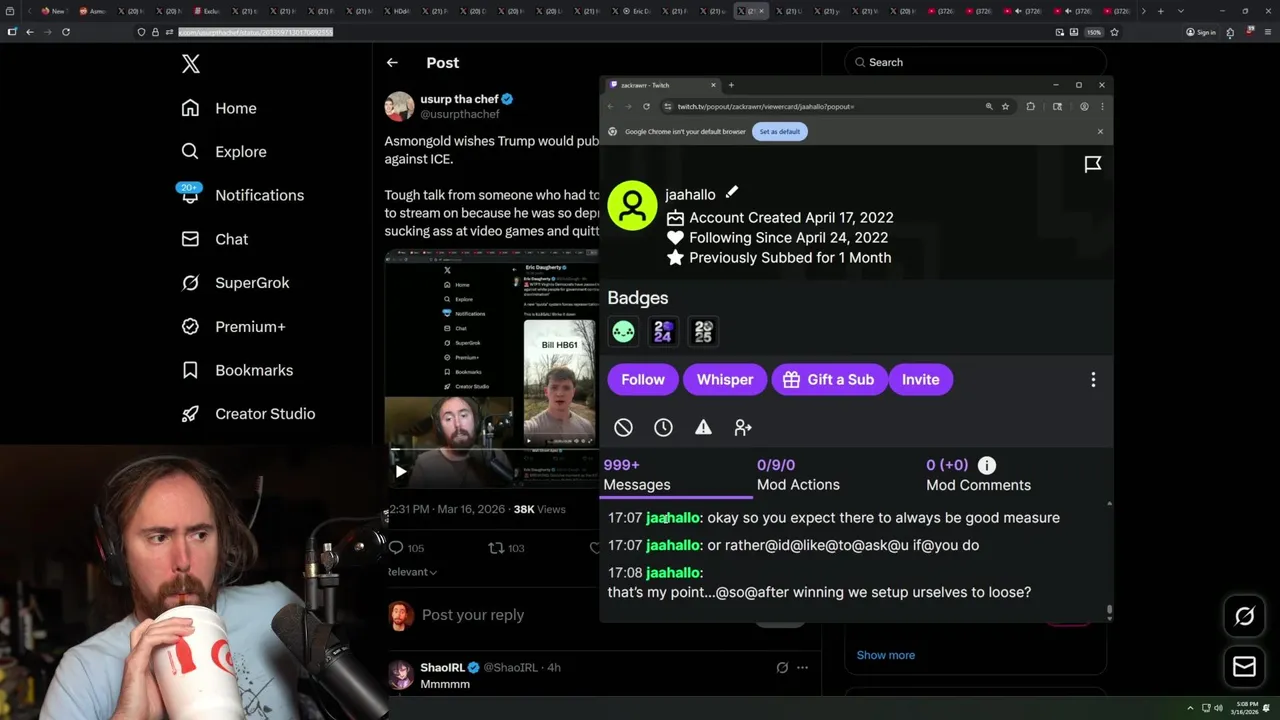Click jaahallo name in first 17:07 message
This screenshot has width=1280, height=720.
pos(672,518)
